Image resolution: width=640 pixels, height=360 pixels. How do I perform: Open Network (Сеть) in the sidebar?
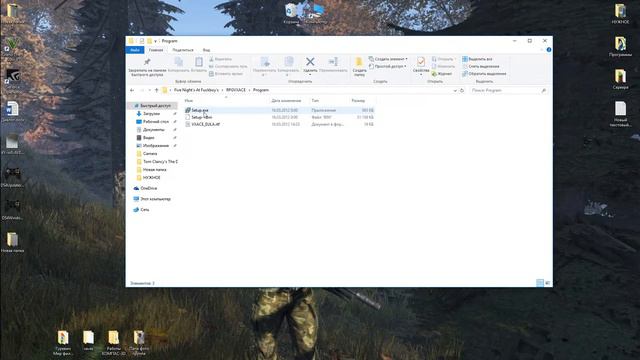point(144,210)
